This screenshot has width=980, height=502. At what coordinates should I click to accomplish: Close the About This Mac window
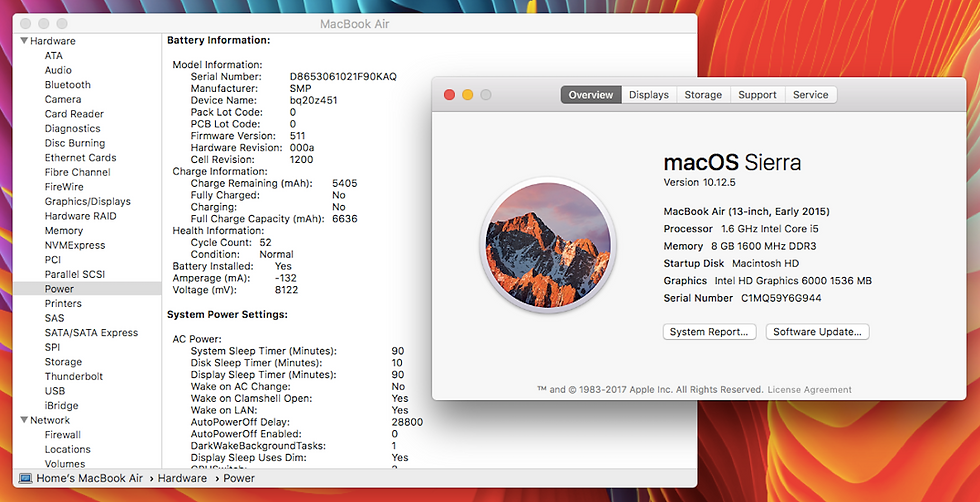[x=449, y=95]
